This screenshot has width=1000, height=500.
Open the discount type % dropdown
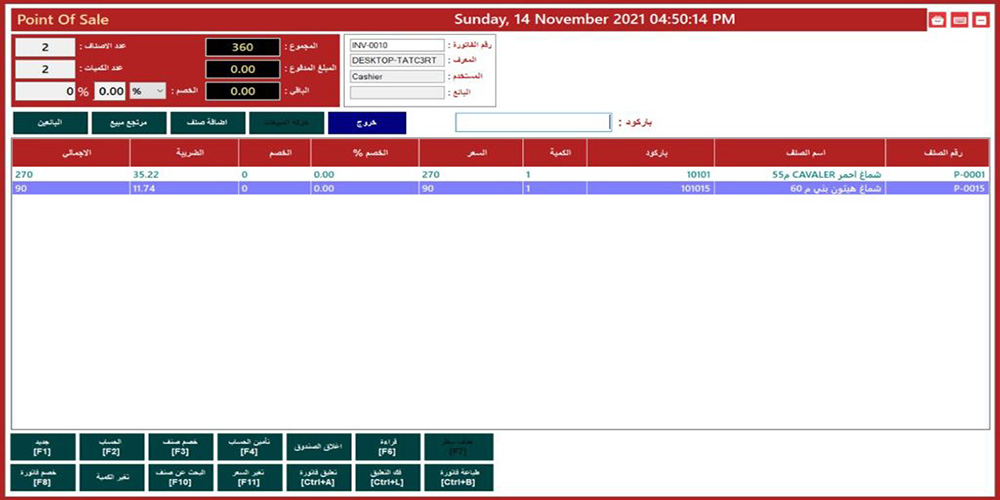(147, 91)
